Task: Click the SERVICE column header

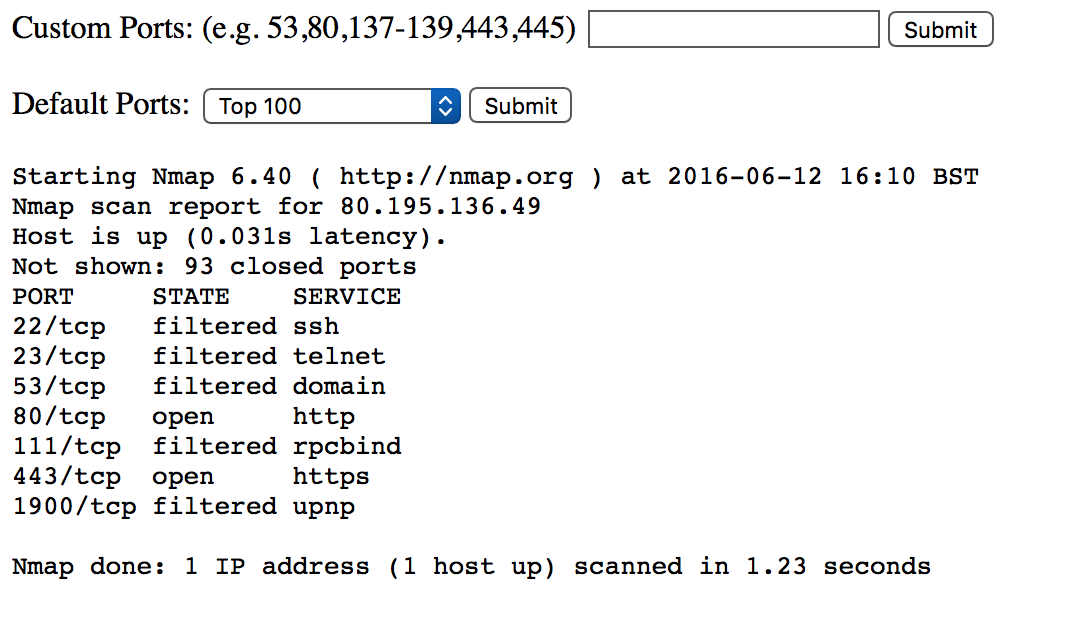Action: [x=347, y=296]
